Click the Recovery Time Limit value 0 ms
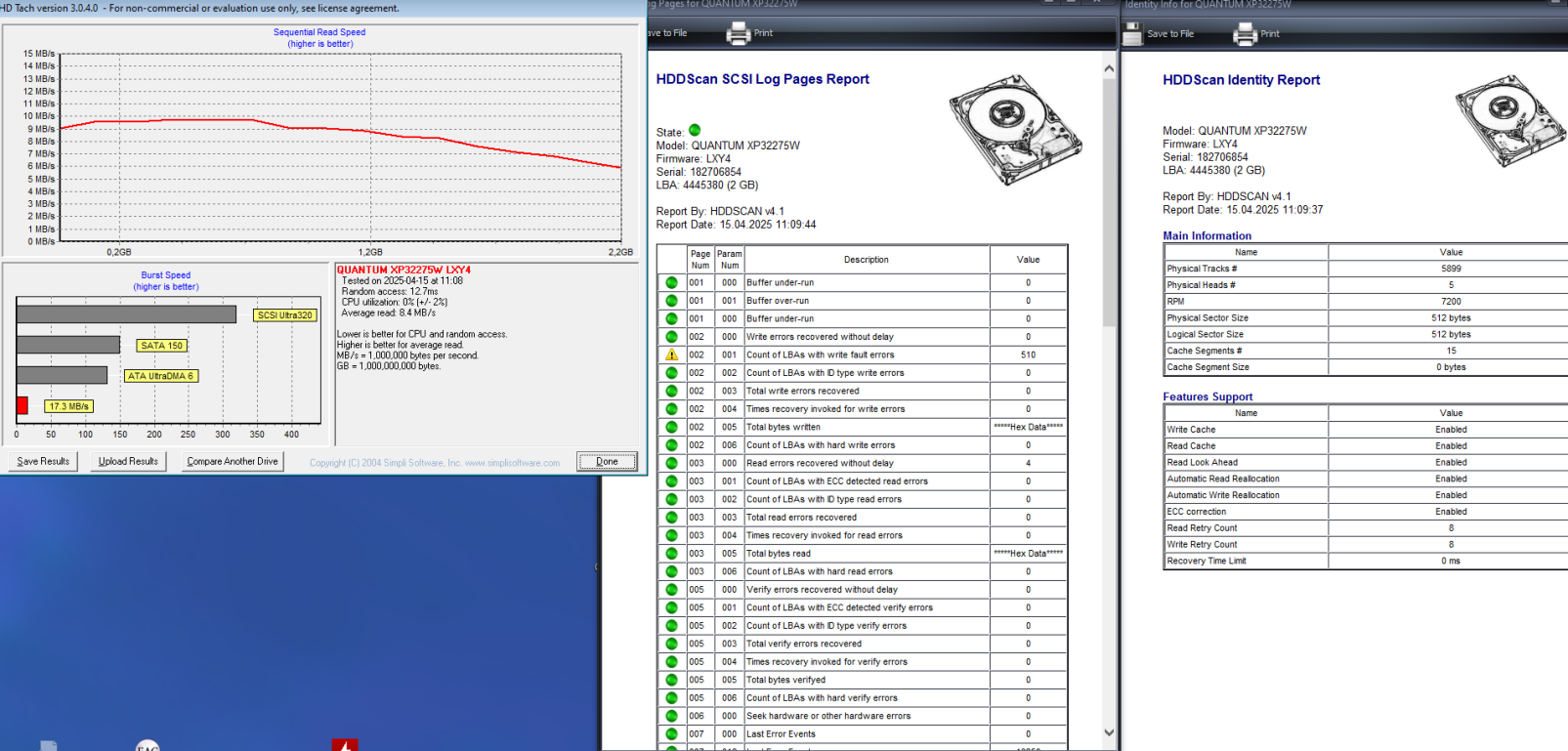The width and height of the screenshot is (1568, 751). 1451,561
